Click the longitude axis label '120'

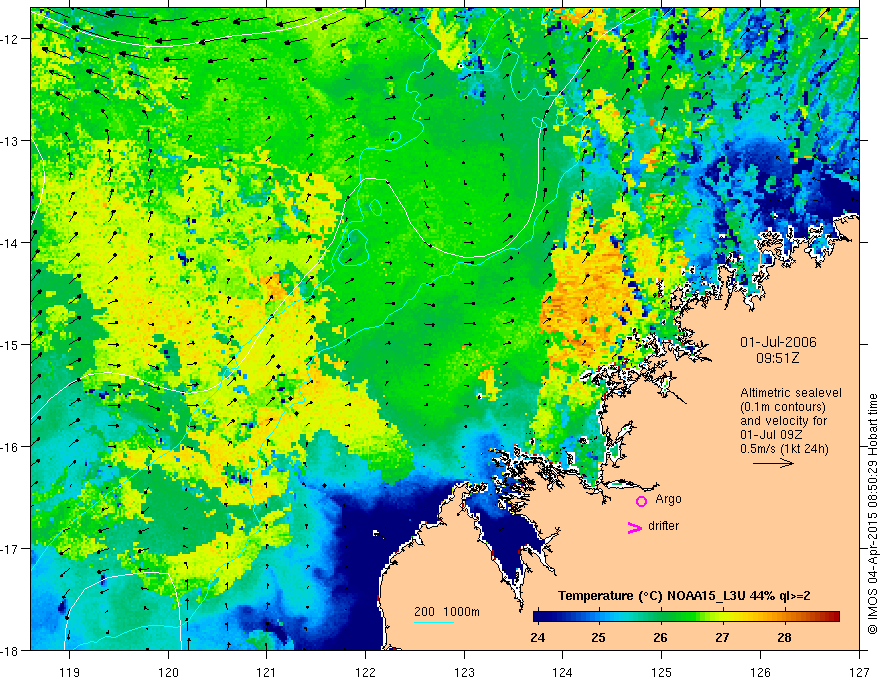click(168, 673)
